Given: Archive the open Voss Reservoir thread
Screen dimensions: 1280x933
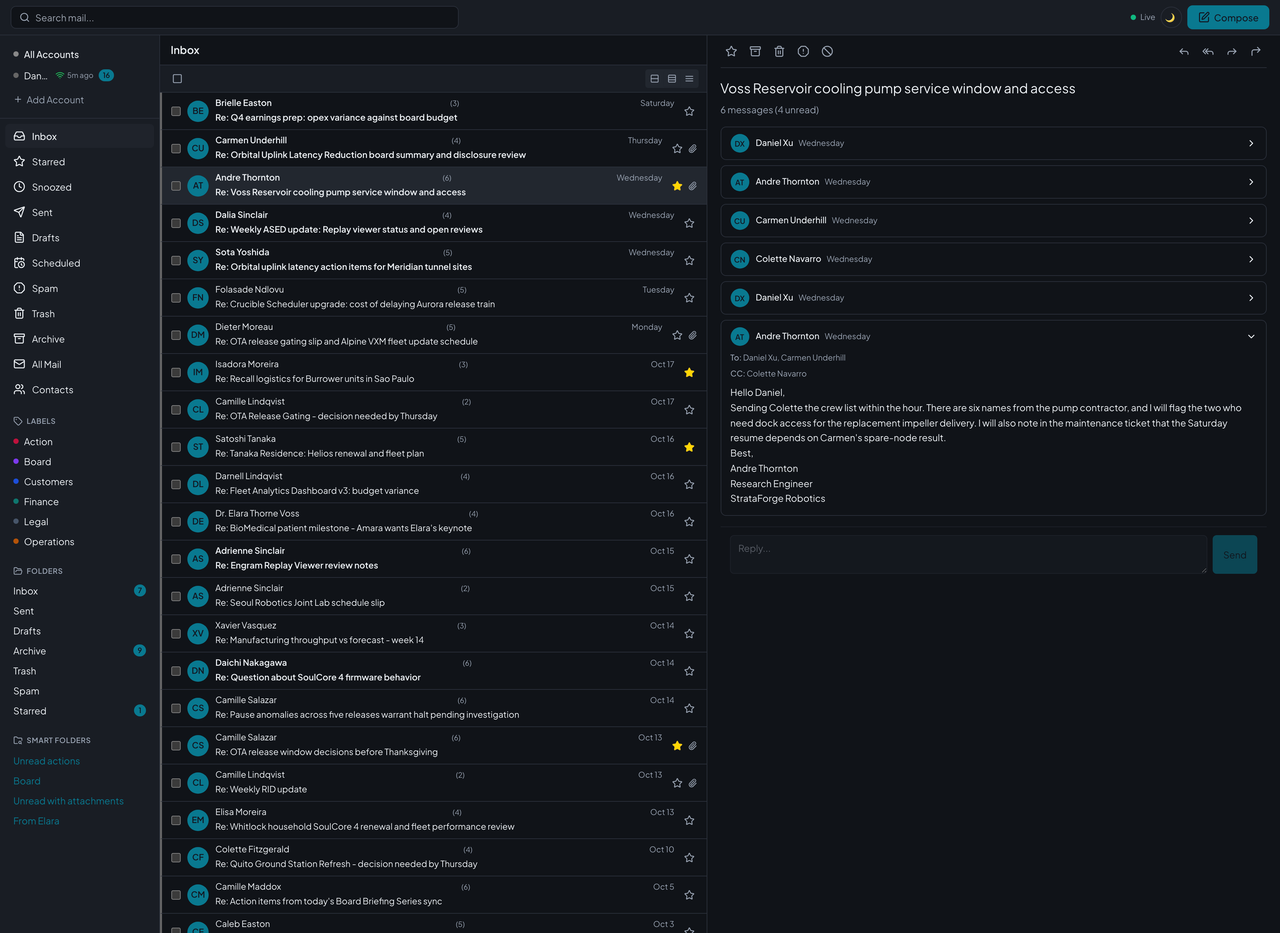Looking at the screenshot, I should click(x=755, y=51).
